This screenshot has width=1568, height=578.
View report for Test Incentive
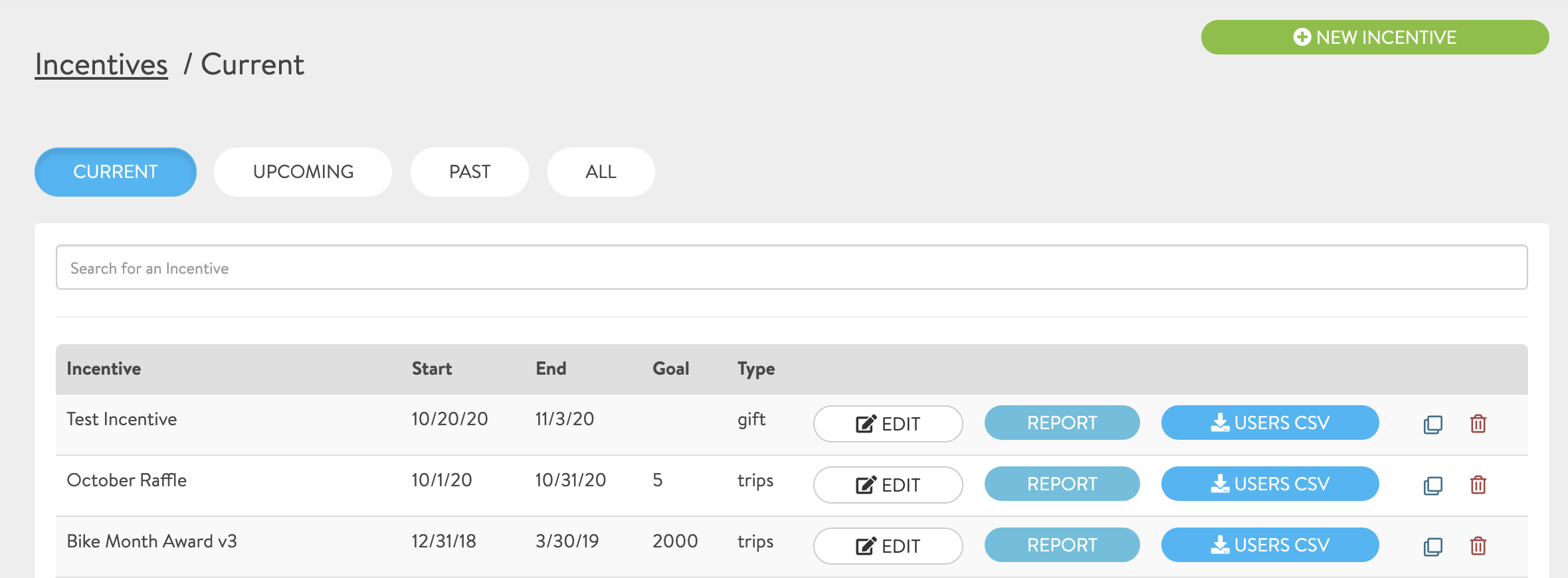click(x=1062, y=423)
